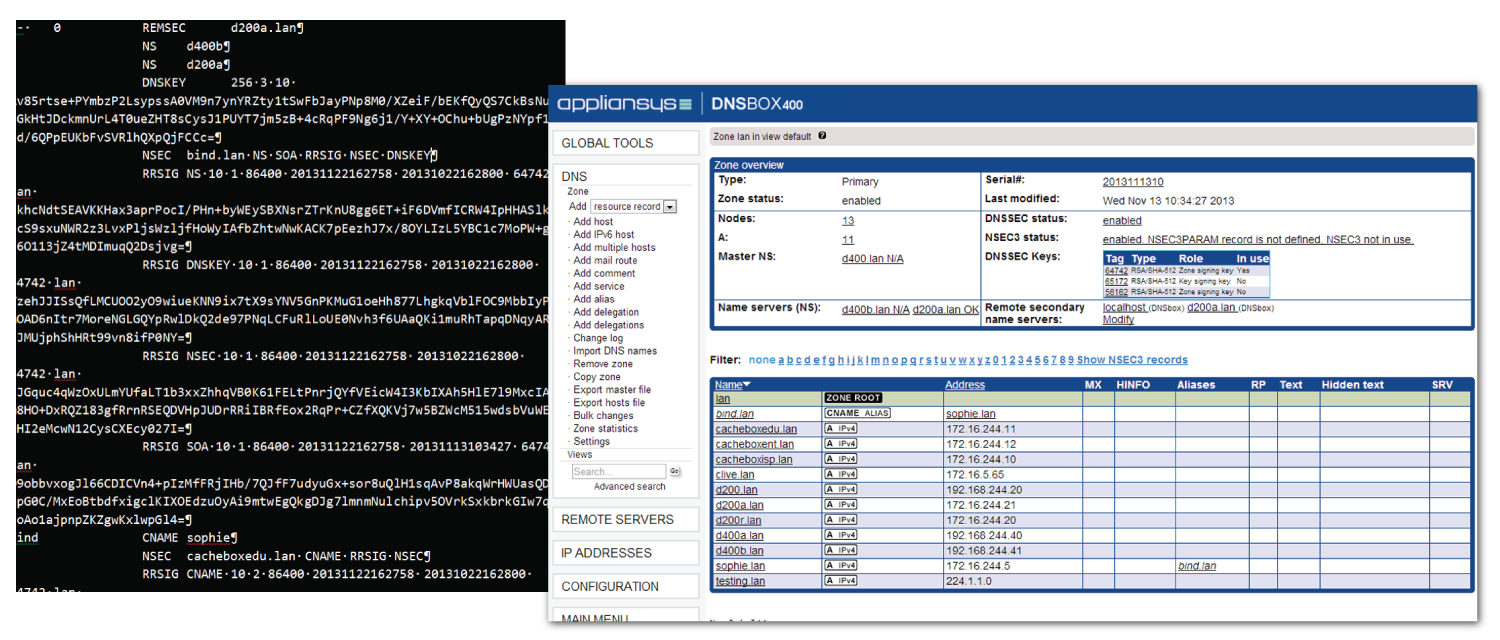This screenshot has height=640, width=1500.
Task: Click name server d200a.lan OK link
Action: (946, 310)
